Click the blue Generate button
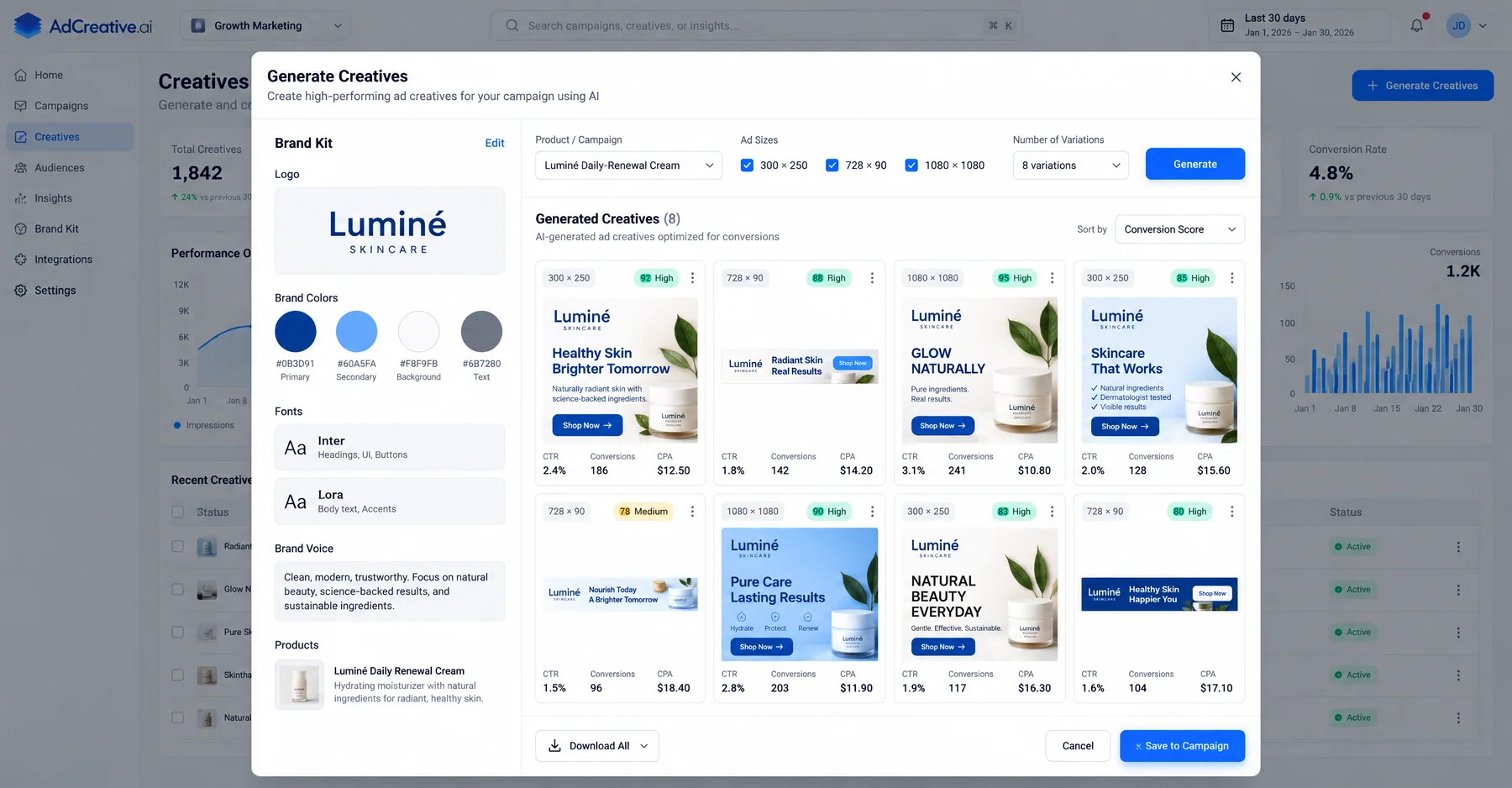This screenshot has width=1512, height=788. [1194, 164]
